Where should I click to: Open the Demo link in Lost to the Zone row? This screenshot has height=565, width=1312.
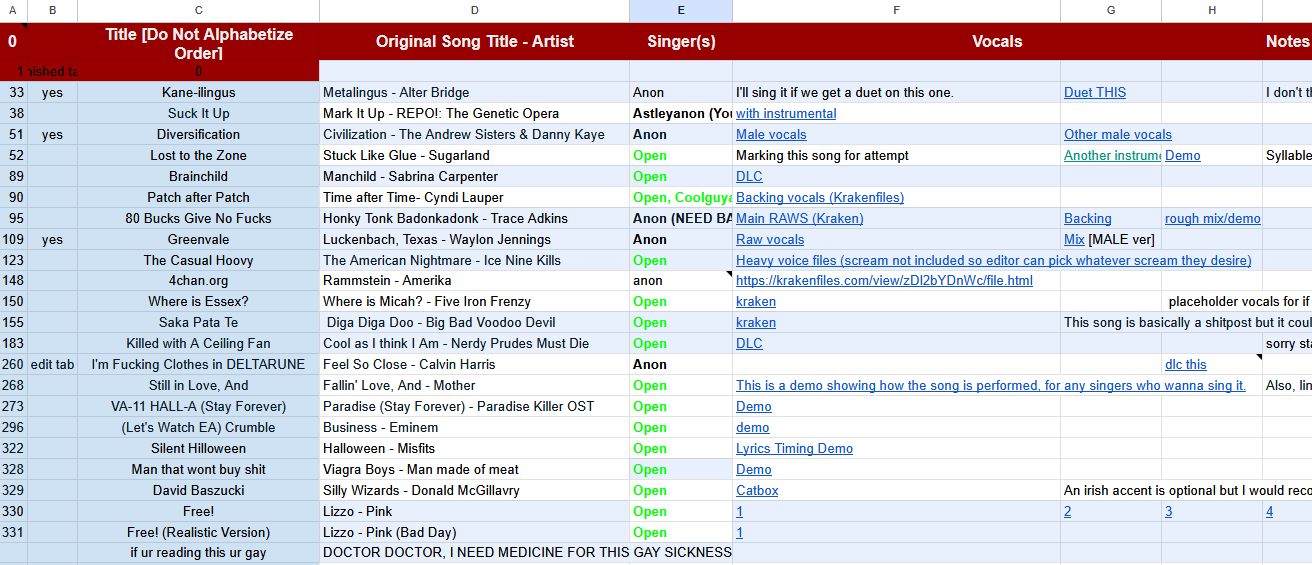click(x=1183, y=155)
